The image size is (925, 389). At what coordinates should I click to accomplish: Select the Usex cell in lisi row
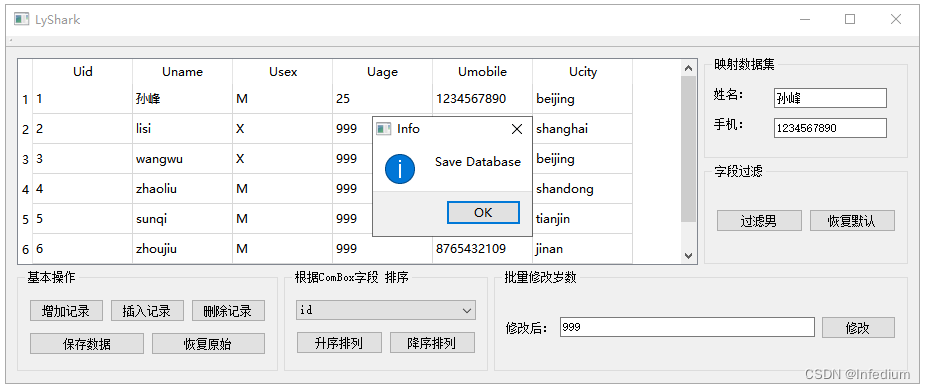click(283, 129)
